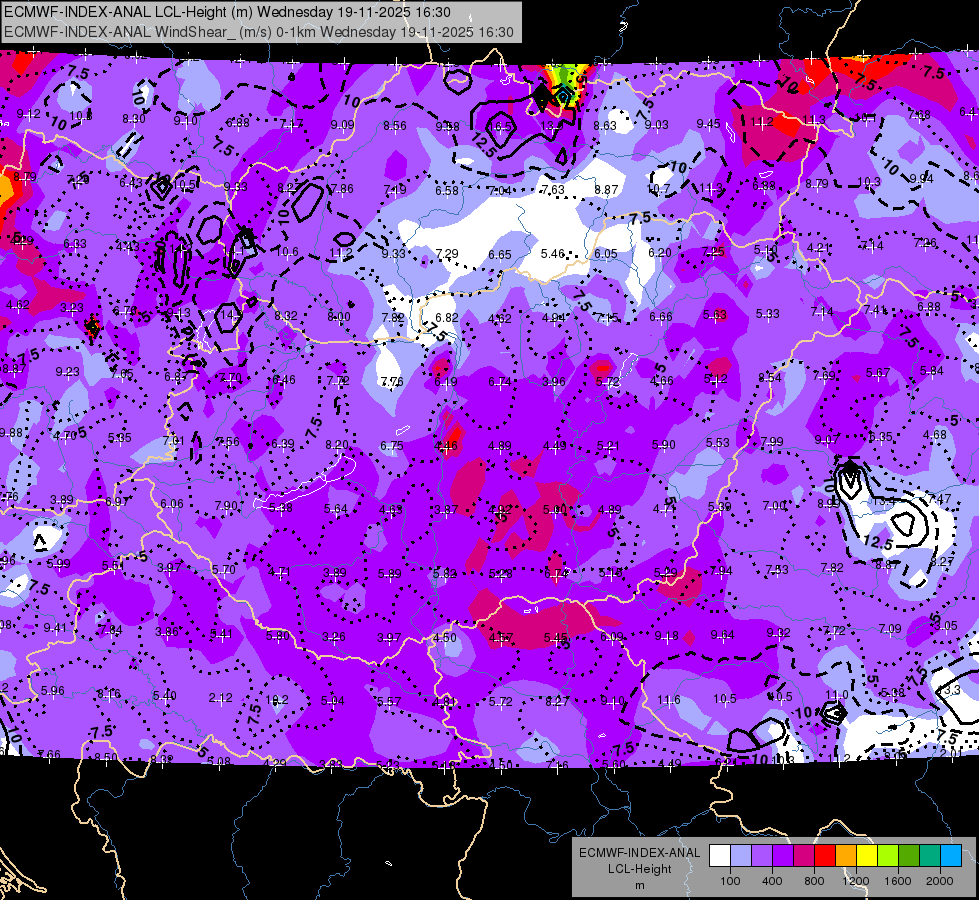979x900 pixels.
Task: Click the wind shear value 11.6
Action: tap(669, 700)
